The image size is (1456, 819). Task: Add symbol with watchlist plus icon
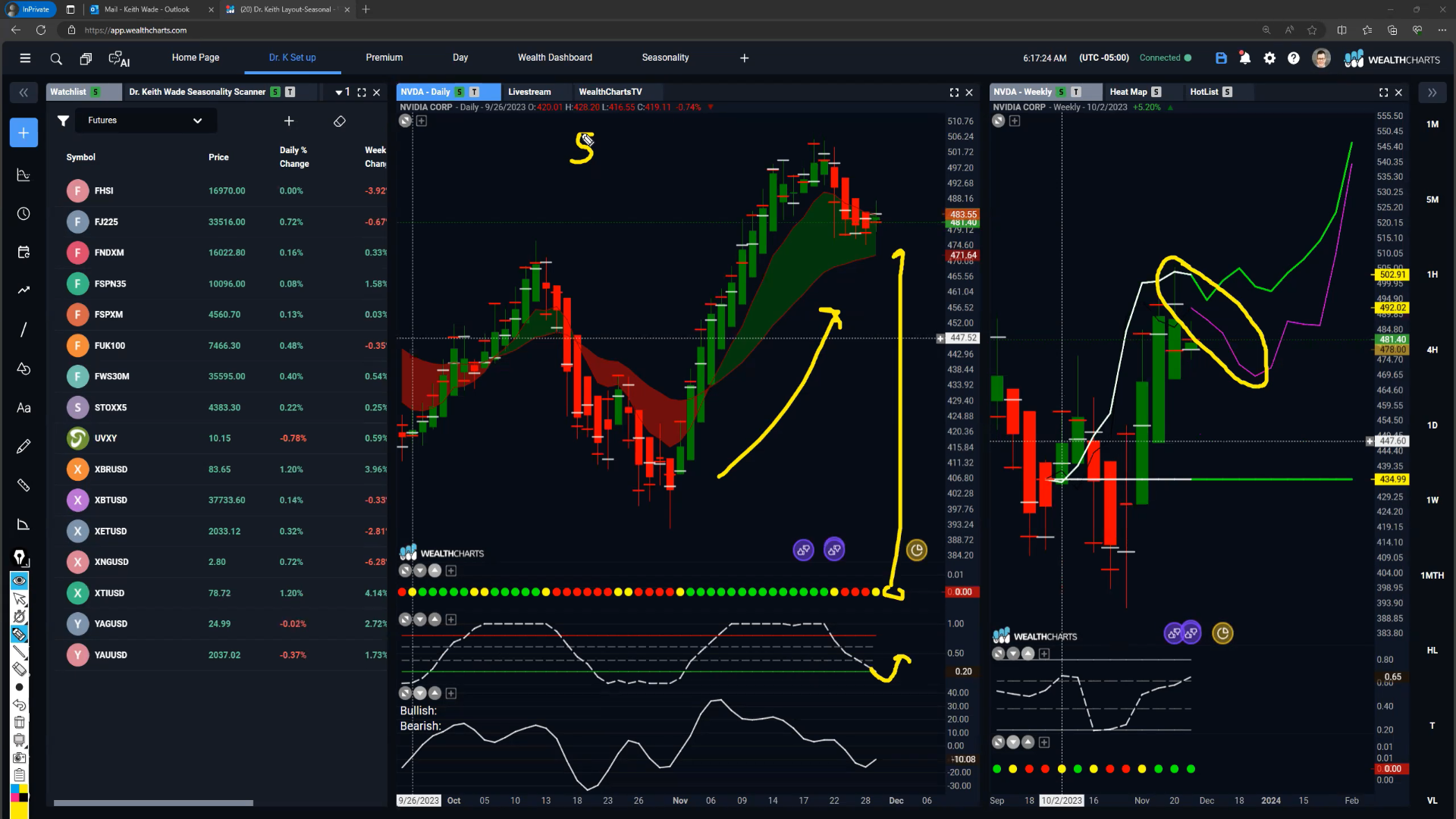[x=289, y=121]
